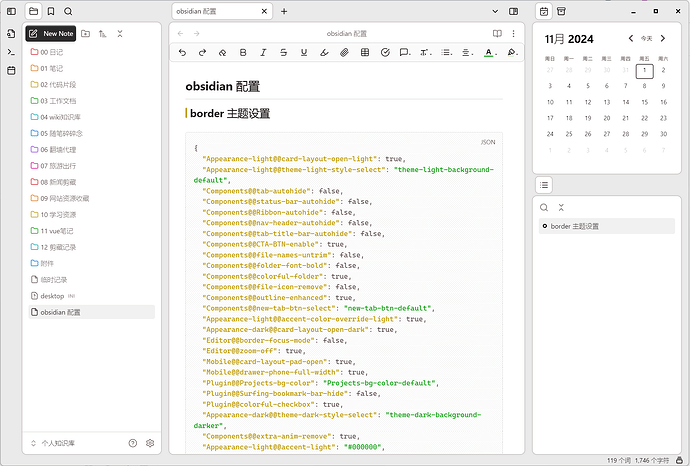Image resolution: width=690 pixels, height=466 pixels.
Task: Open the help icon
Action: (133, 443)
